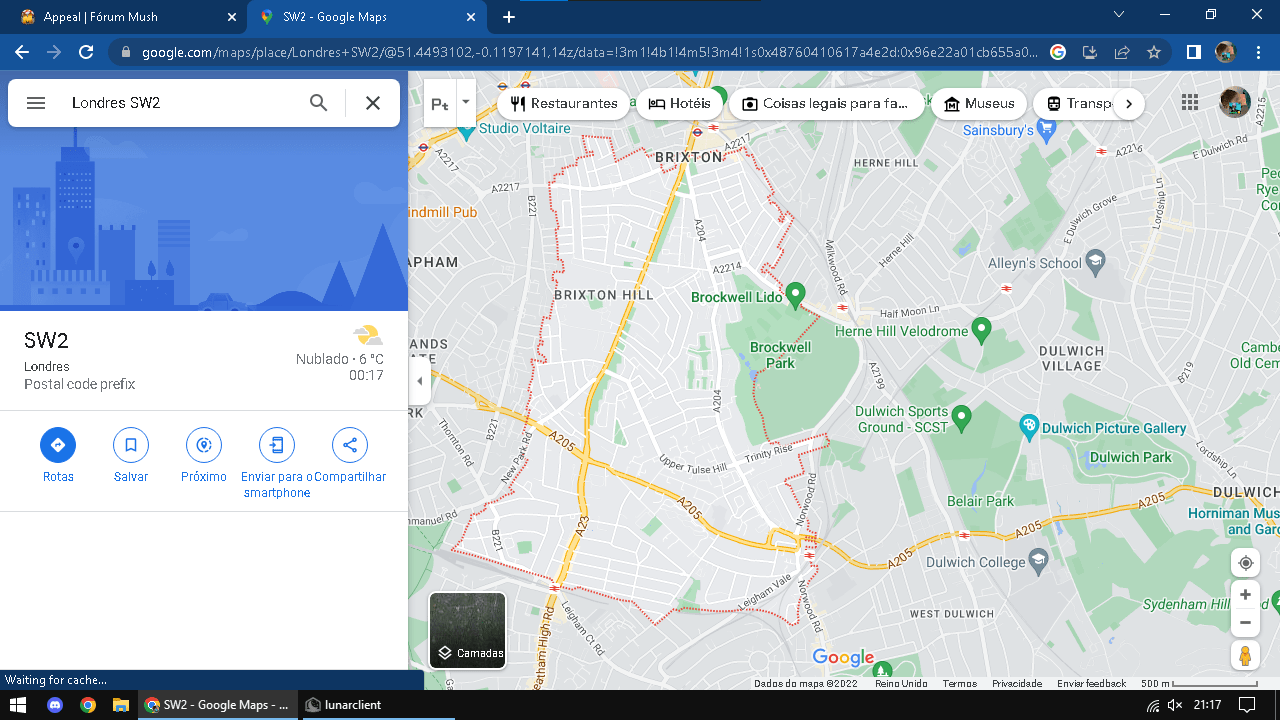Click the Dulwich Sports Ground marker
1280x720 pixels.
[961, 416]
